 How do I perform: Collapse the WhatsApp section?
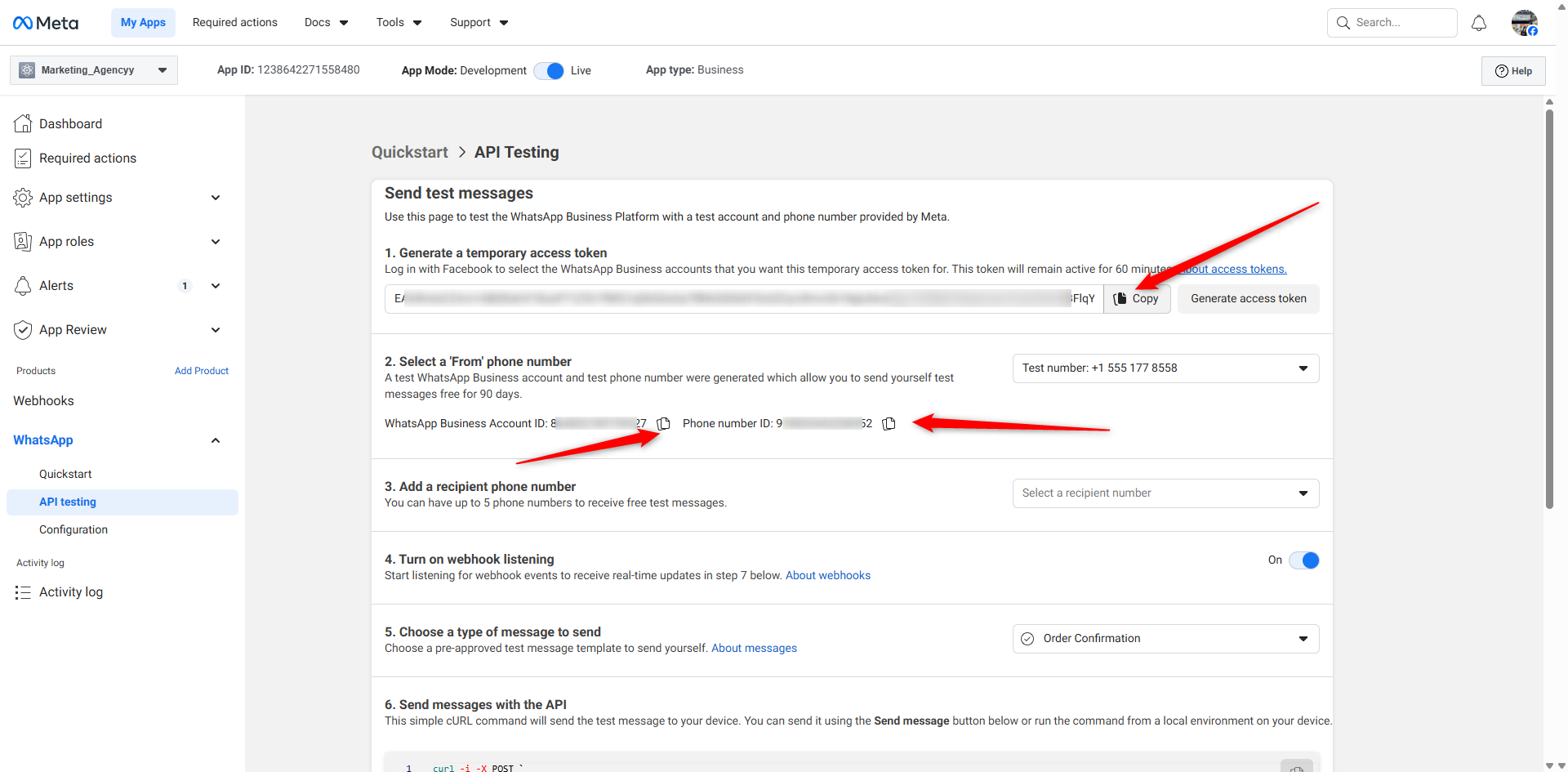tap(216, 440)
